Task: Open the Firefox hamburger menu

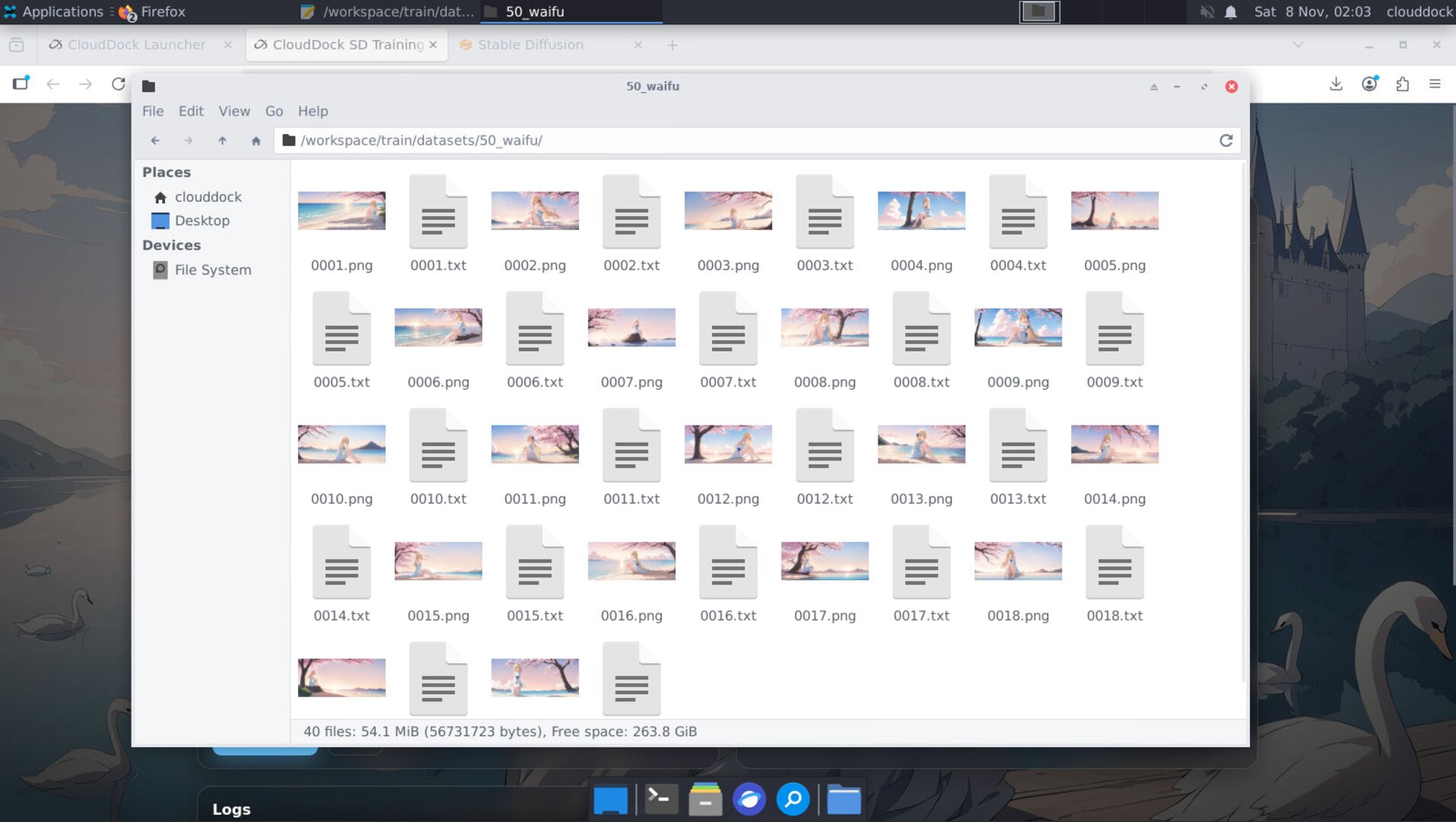Action: (1436, 84)
